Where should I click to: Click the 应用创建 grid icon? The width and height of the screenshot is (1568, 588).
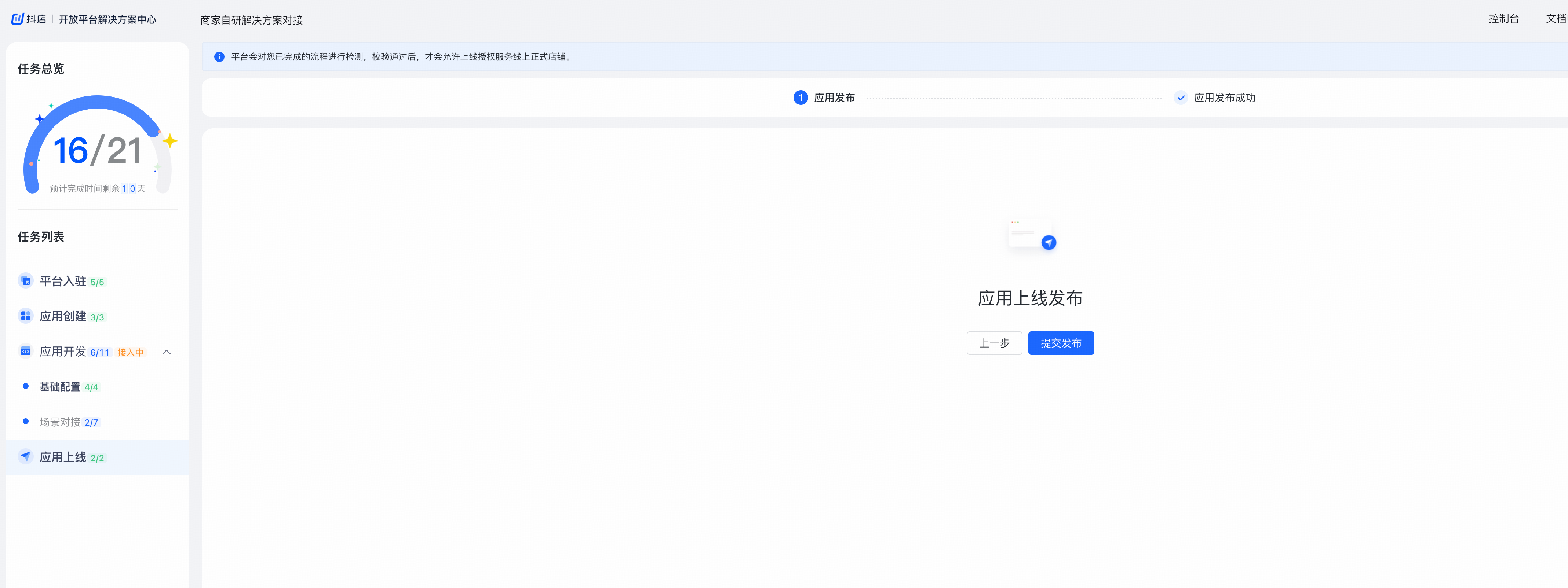[x=26, y=316]
